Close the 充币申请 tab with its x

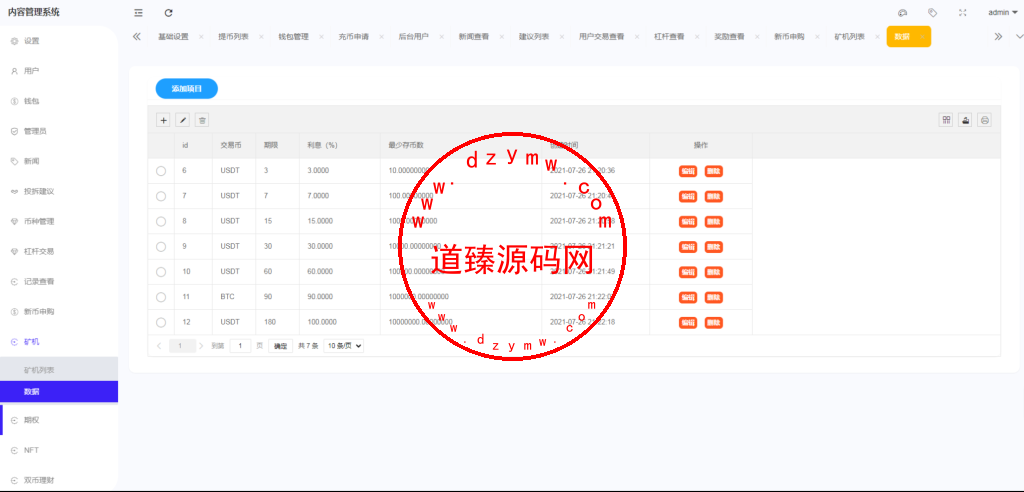[381, 37]
